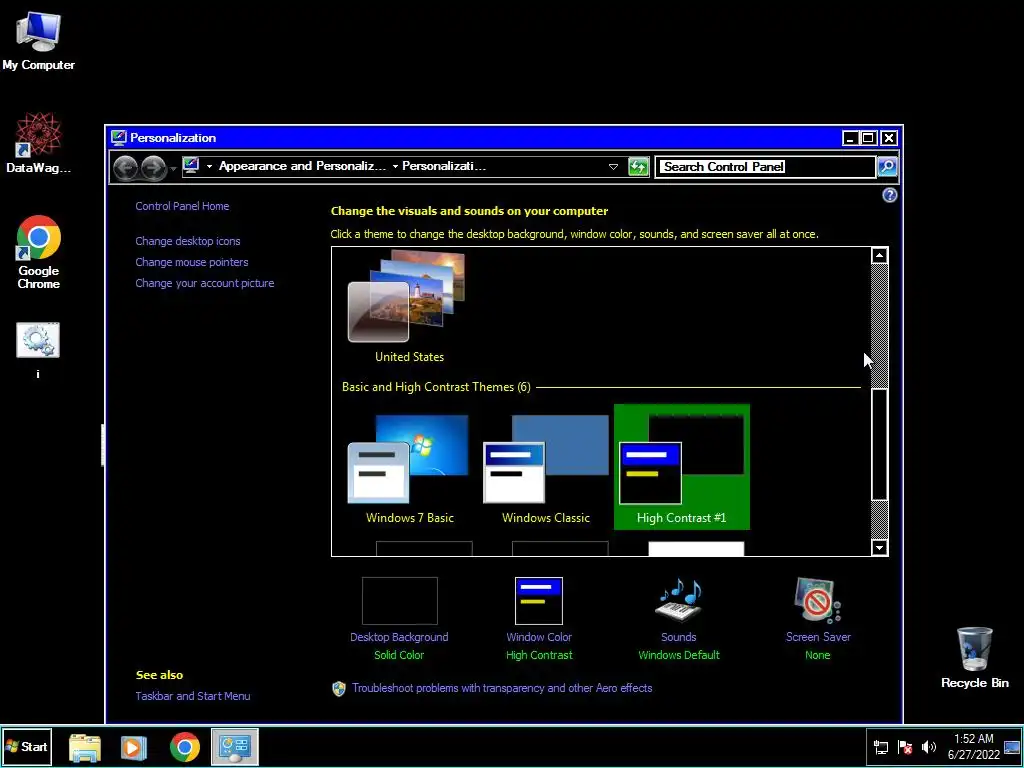This screenshot has width=1024, height=768.
Task: Select the United States theme
Action: point(409,306)
